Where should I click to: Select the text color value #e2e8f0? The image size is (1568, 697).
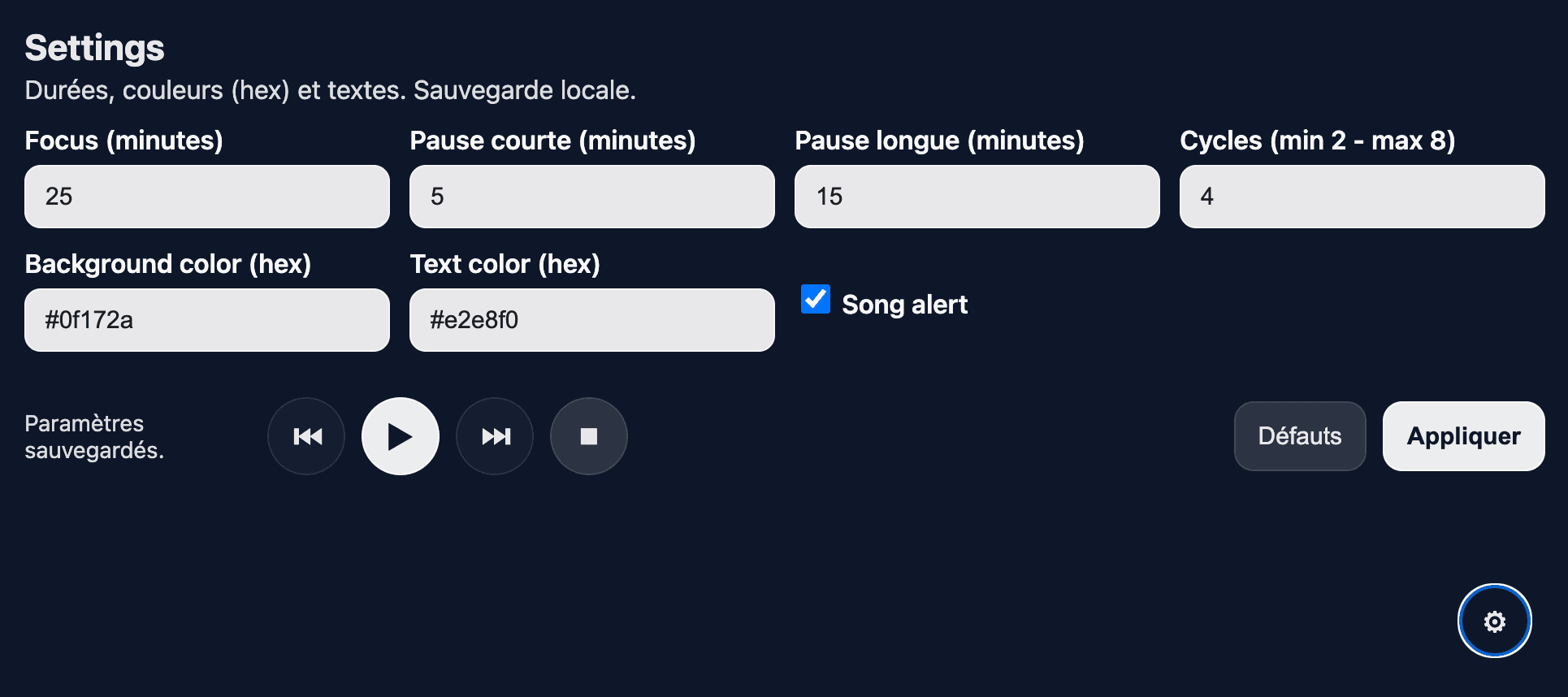[x=592, y=319]
